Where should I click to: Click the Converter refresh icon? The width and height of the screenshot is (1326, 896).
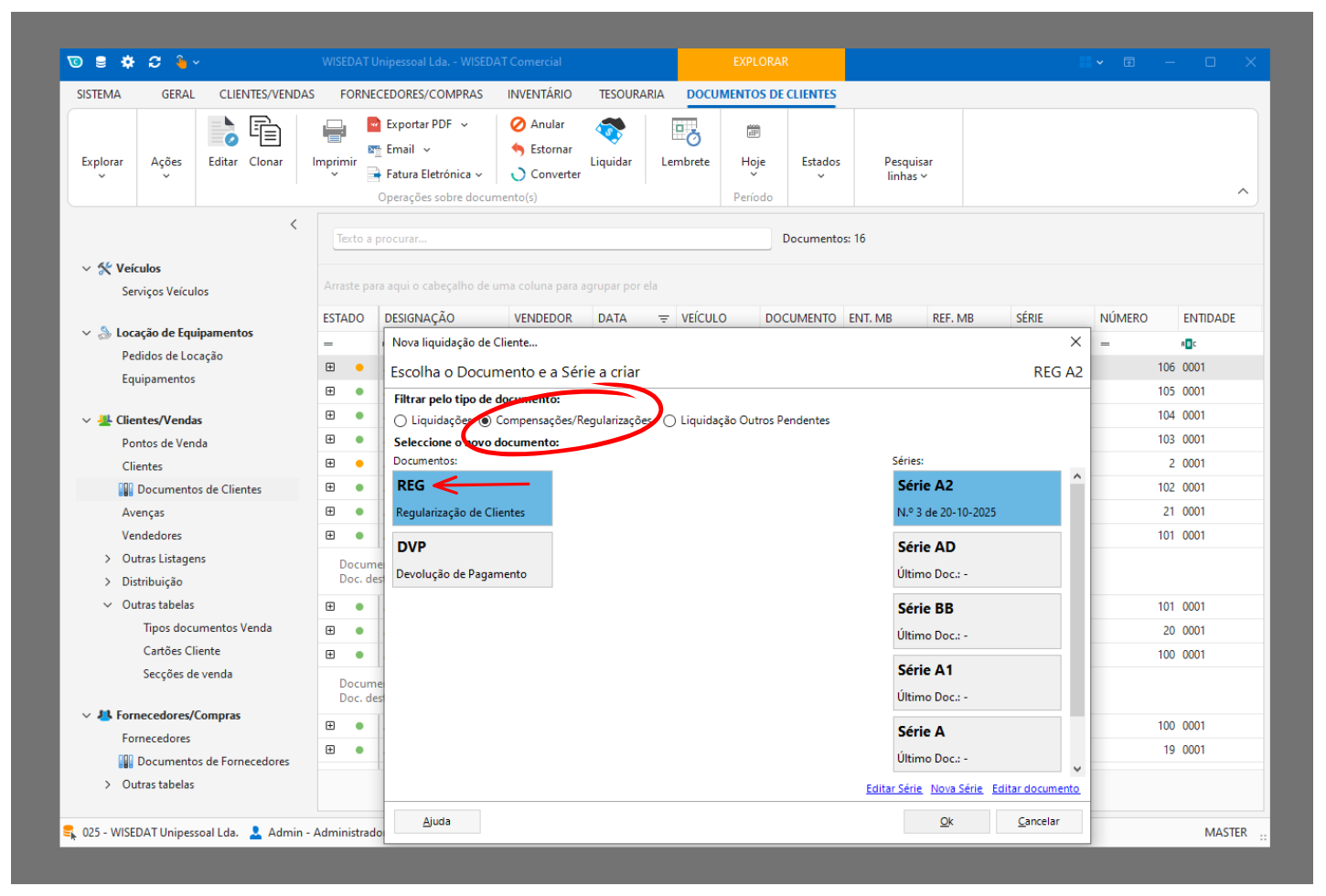click(x=519, y=174)
